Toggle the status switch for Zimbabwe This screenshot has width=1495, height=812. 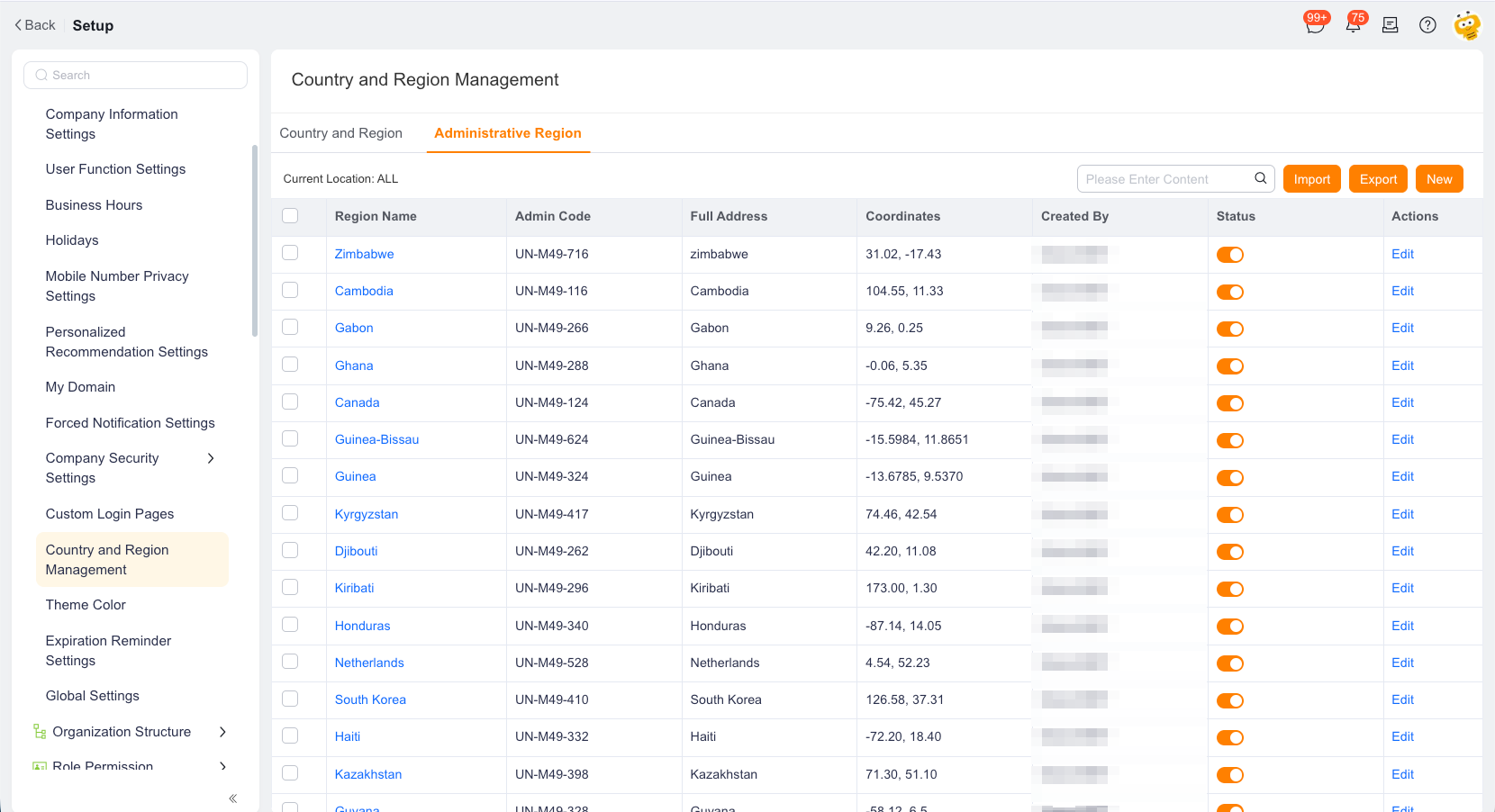pos(1230,255)
